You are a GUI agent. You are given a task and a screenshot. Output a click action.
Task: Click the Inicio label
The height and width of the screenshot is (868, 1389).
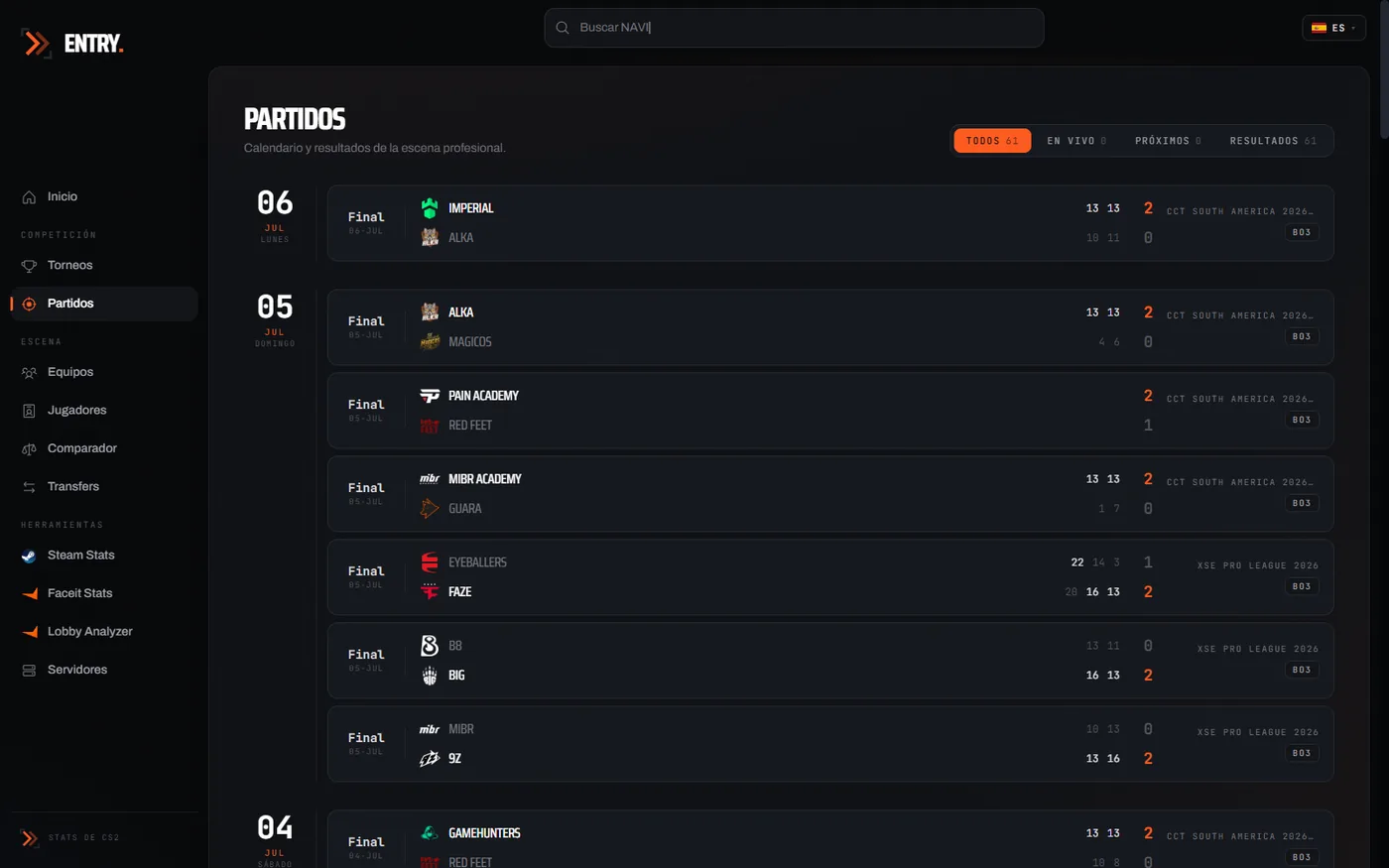(x=63, y=197)
